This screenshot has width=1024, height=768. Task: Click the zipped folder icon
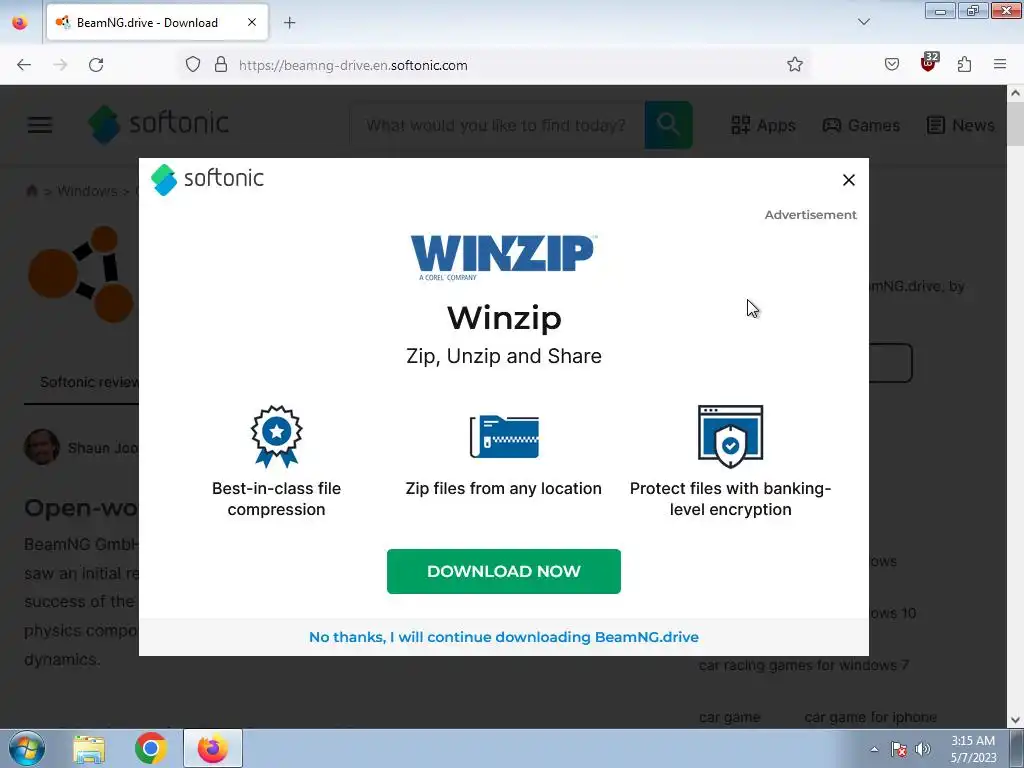504,436
